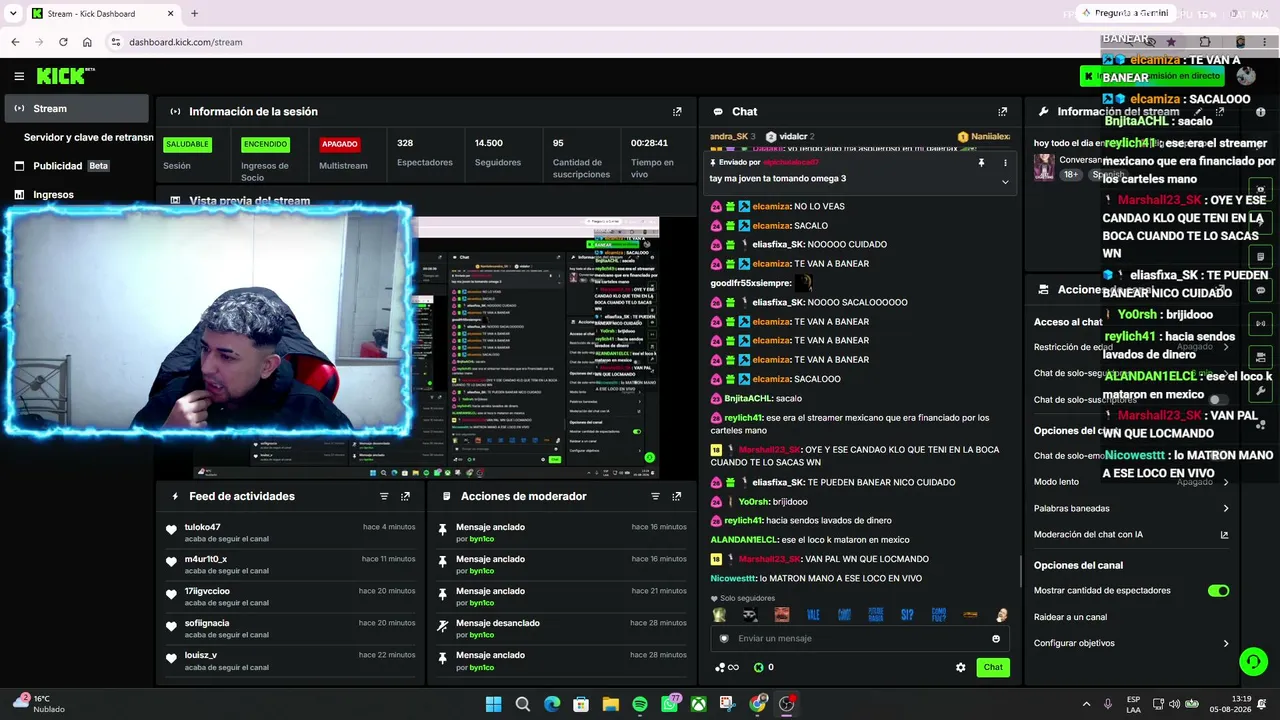Click the stream preview thumbnail
1280x720 pixels.
pos(425,346)
